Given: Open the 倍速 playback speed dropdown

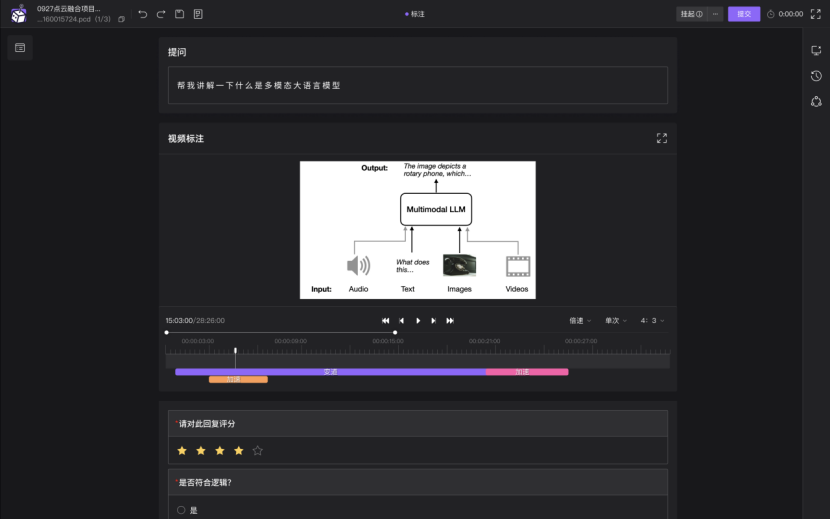Looking at the screenshot, I should coord(580,320).
